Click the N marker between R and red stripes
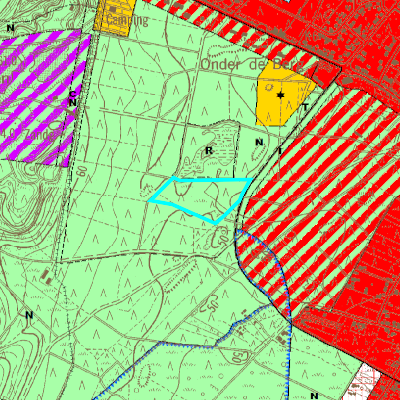Screen dimensions: 400x400 (x=259, y=143)
